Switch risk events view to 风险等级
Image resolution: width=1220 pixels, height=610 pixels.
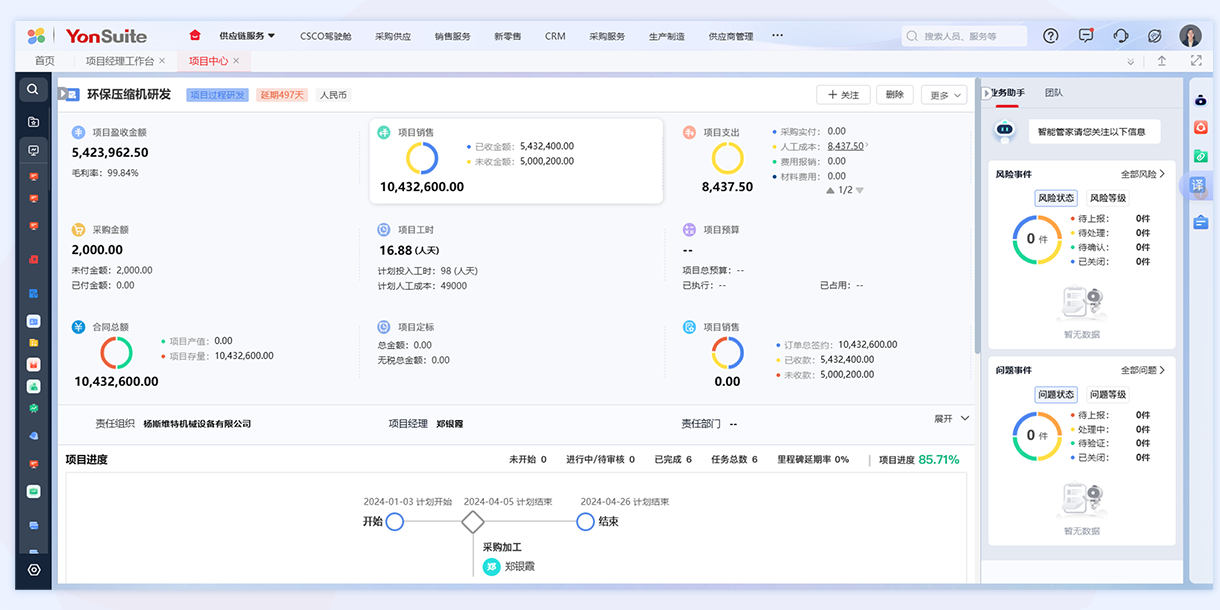1108,198
